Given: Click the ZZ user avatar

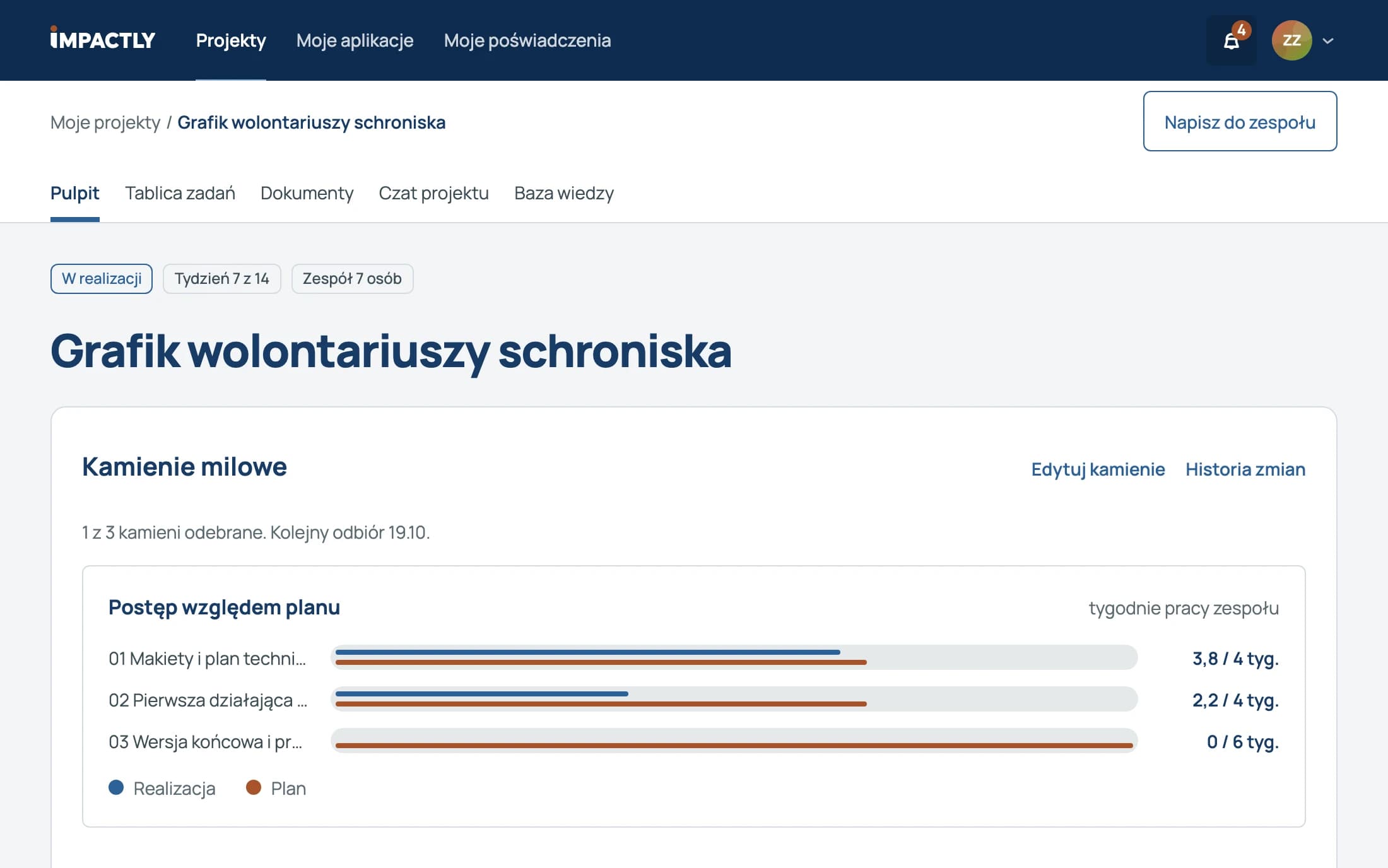Looking at the screenshot, I should pyautogui.click(x=1291, y=40).
